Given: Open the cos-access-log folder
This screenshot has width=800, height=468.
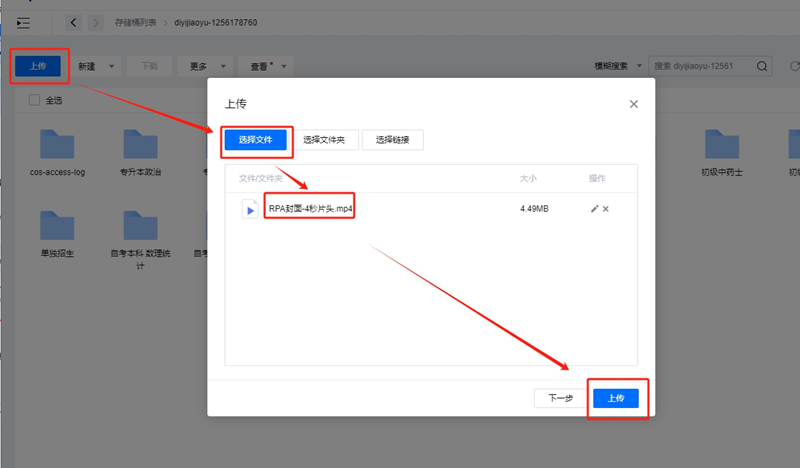Looking at the screenshot, I should coord(57,153).
